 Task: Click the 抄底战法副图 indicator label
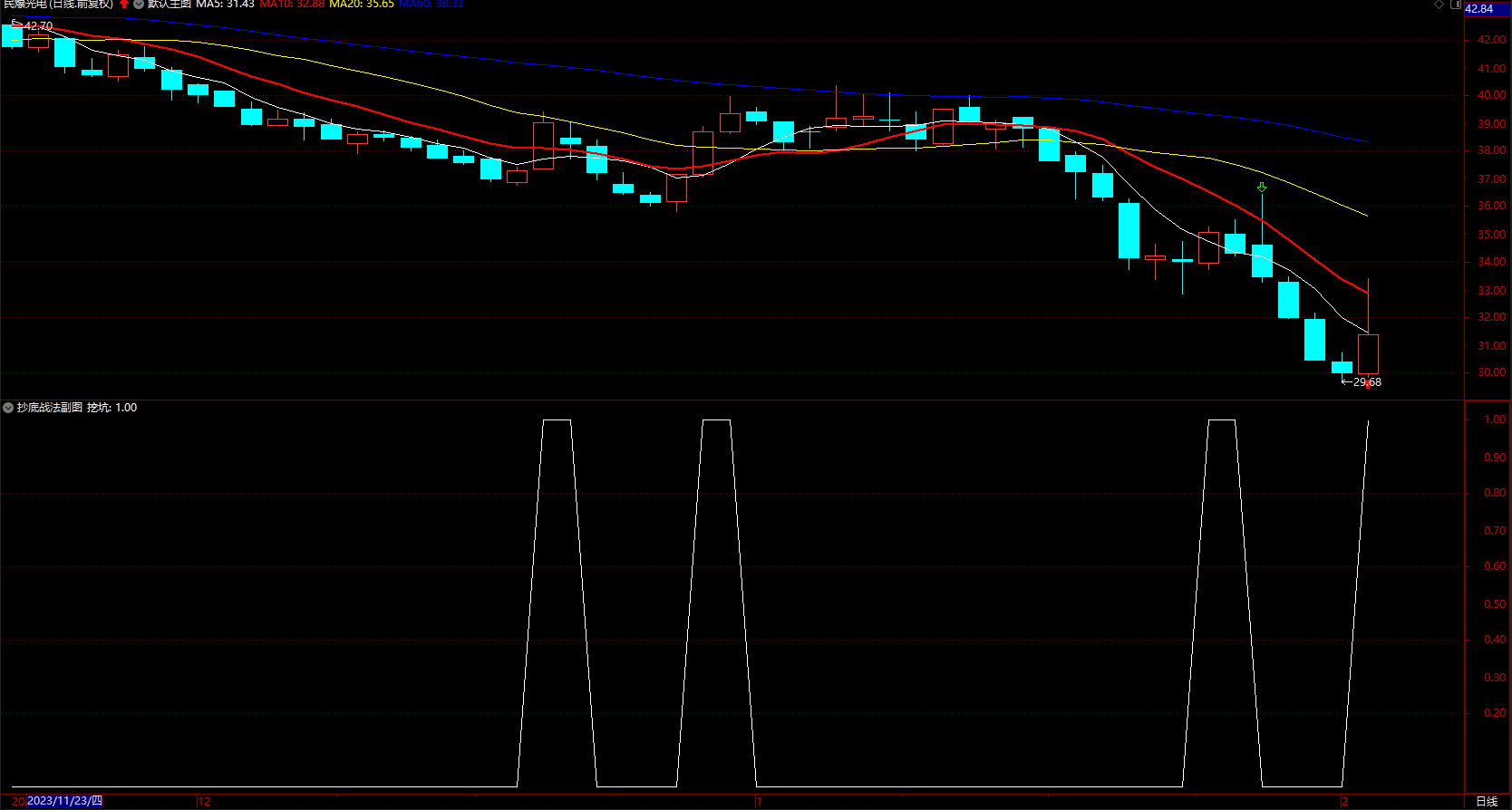coord(50,408)
